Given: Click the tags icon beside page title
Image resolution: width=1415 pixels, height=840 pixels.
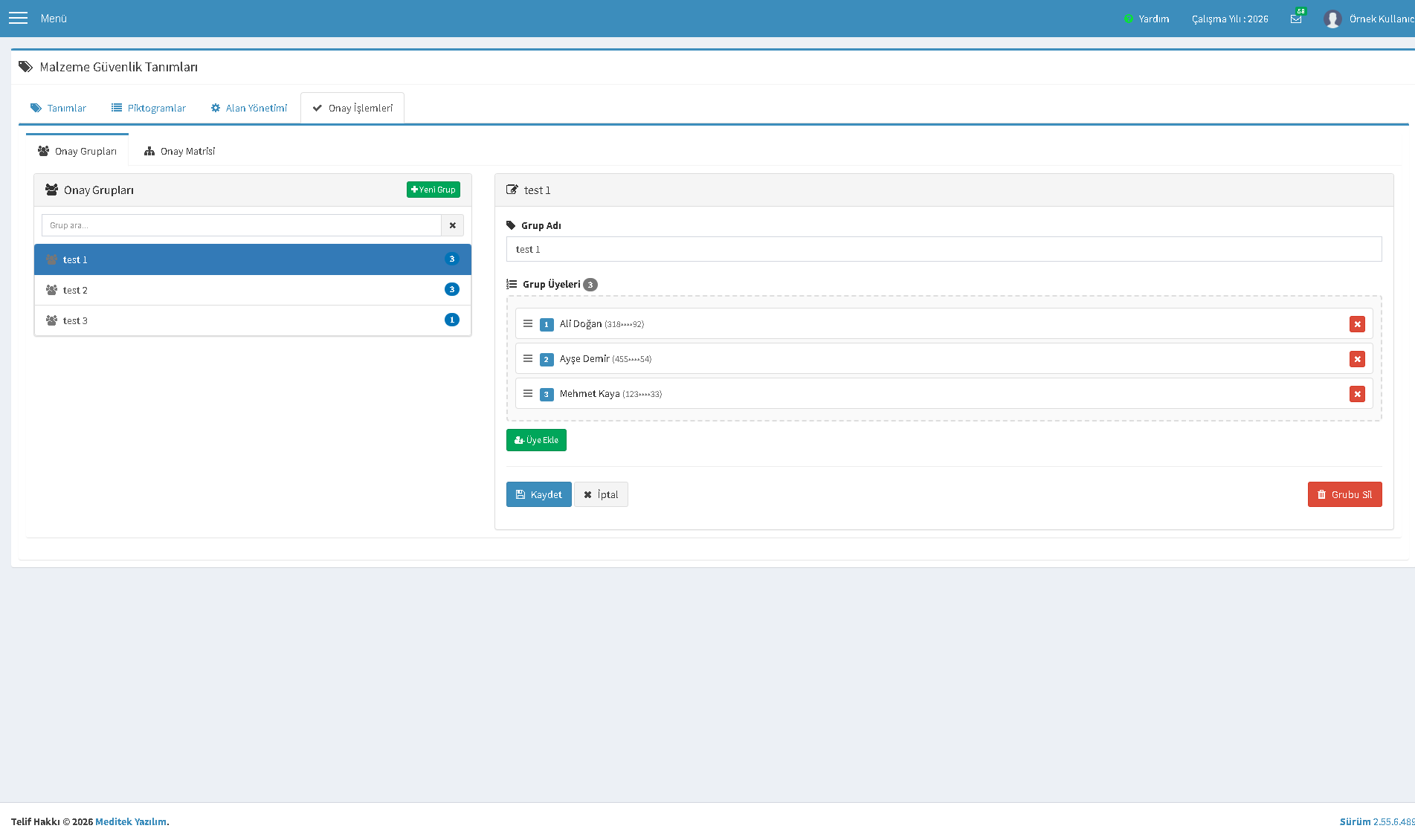Looking at the screenshot, I should 25,67.
